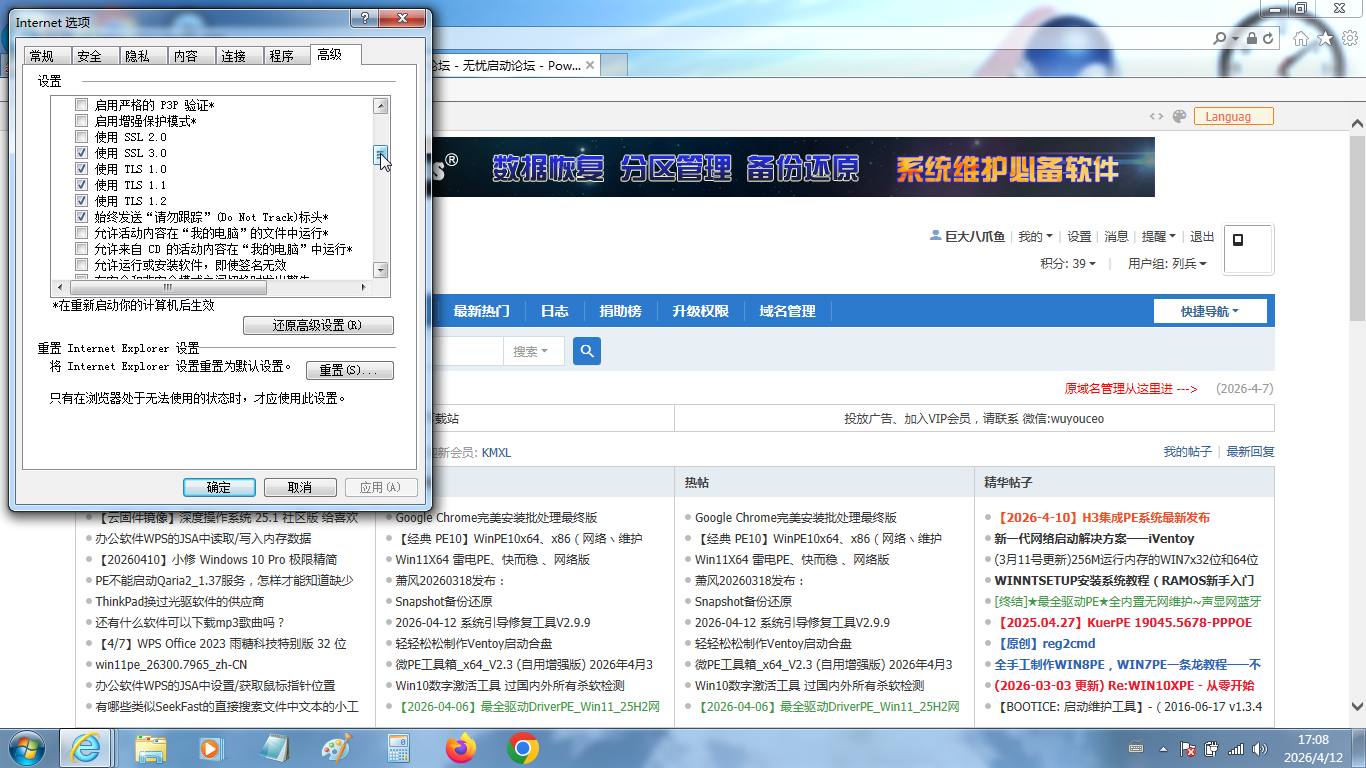
Task: Open the palette theme switcher icon
Action: 1179,116
